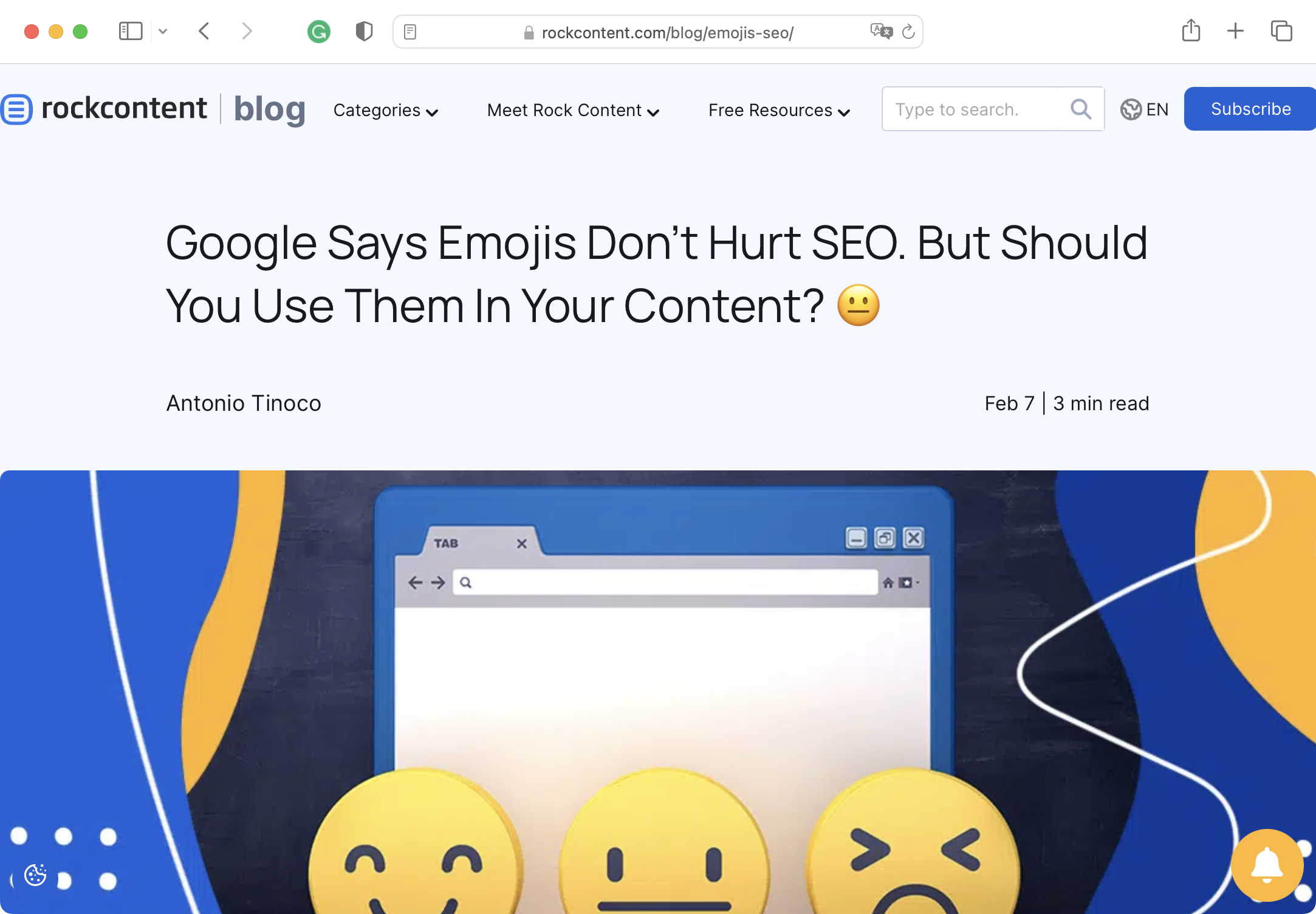Open notification bell bubble

(x=1267, y=865)
